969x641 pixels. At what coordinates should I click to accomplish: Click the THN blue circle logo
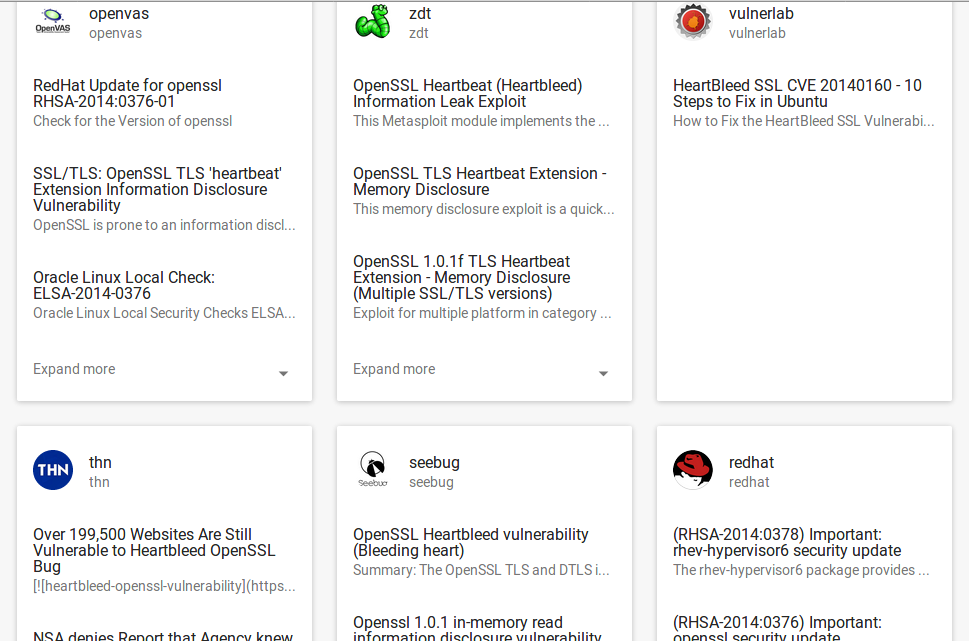(53, 470)
